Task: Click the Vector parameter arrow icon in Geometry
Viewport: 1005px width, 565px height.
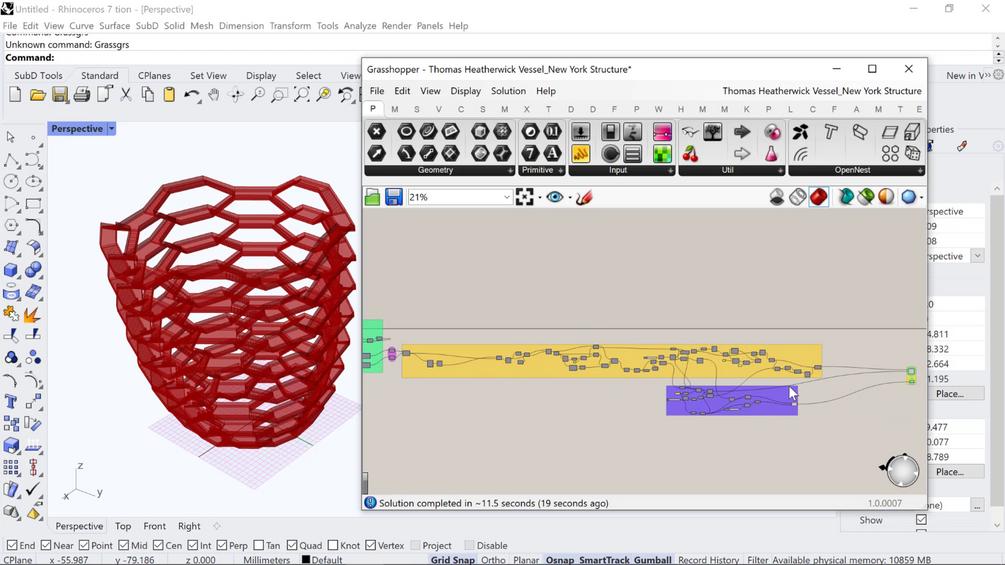Action: [x=377, y=153]
